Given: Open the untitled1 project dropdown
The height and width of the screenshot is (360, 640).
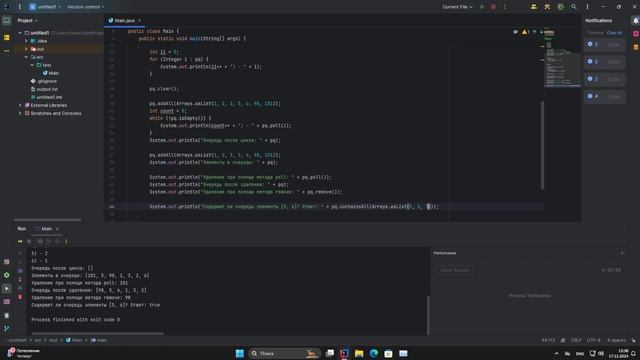Looking at the screenshot, I should click(x=45, y=7).
